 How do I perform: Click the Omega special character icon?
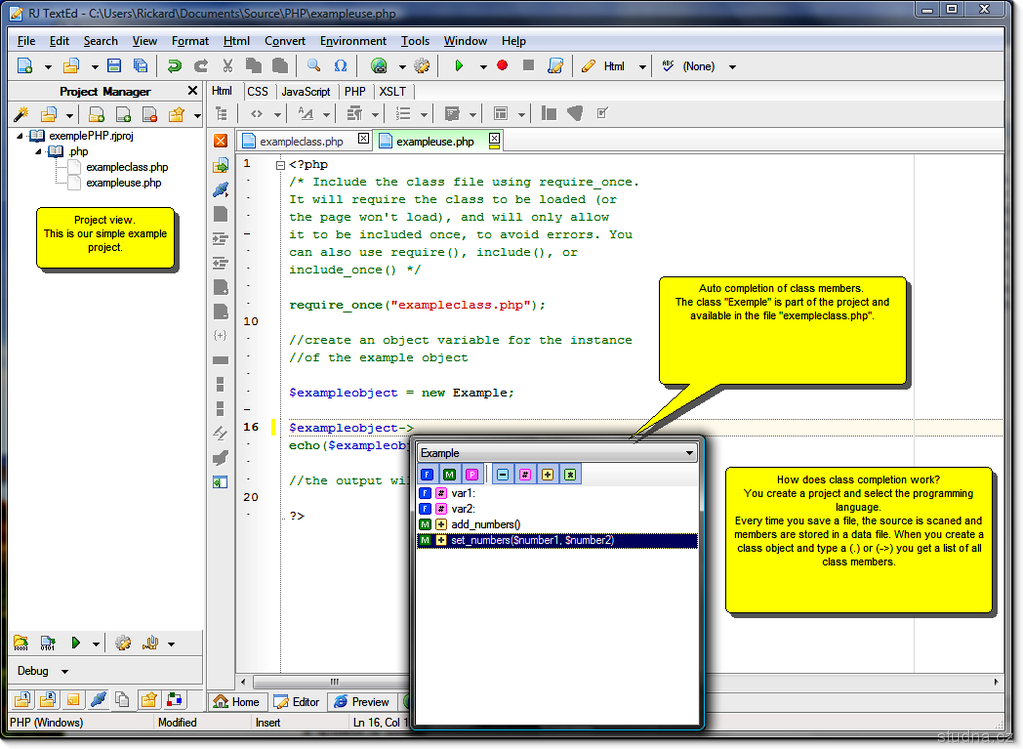coord(340,66)
